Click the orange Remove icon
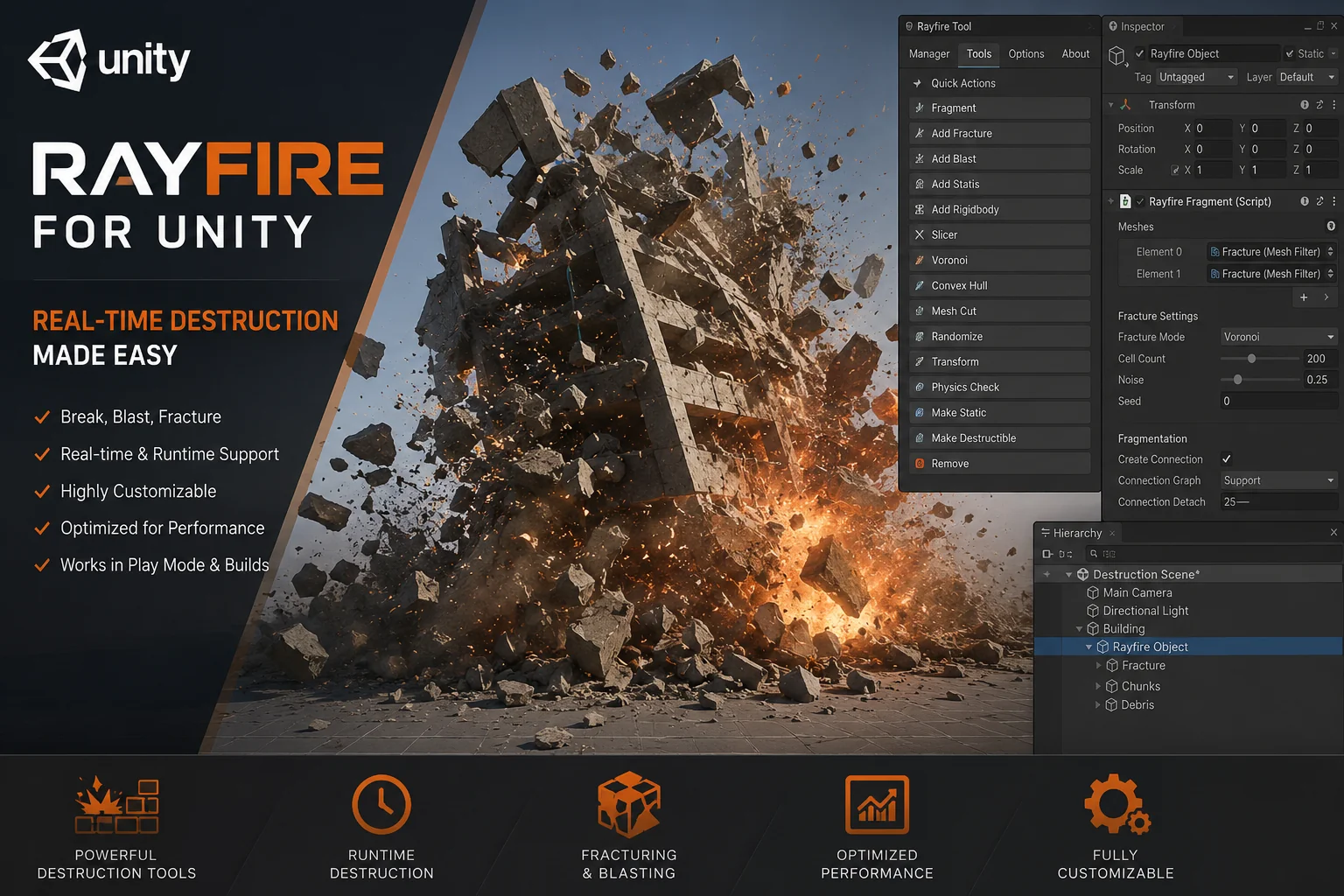 point(920,463)
